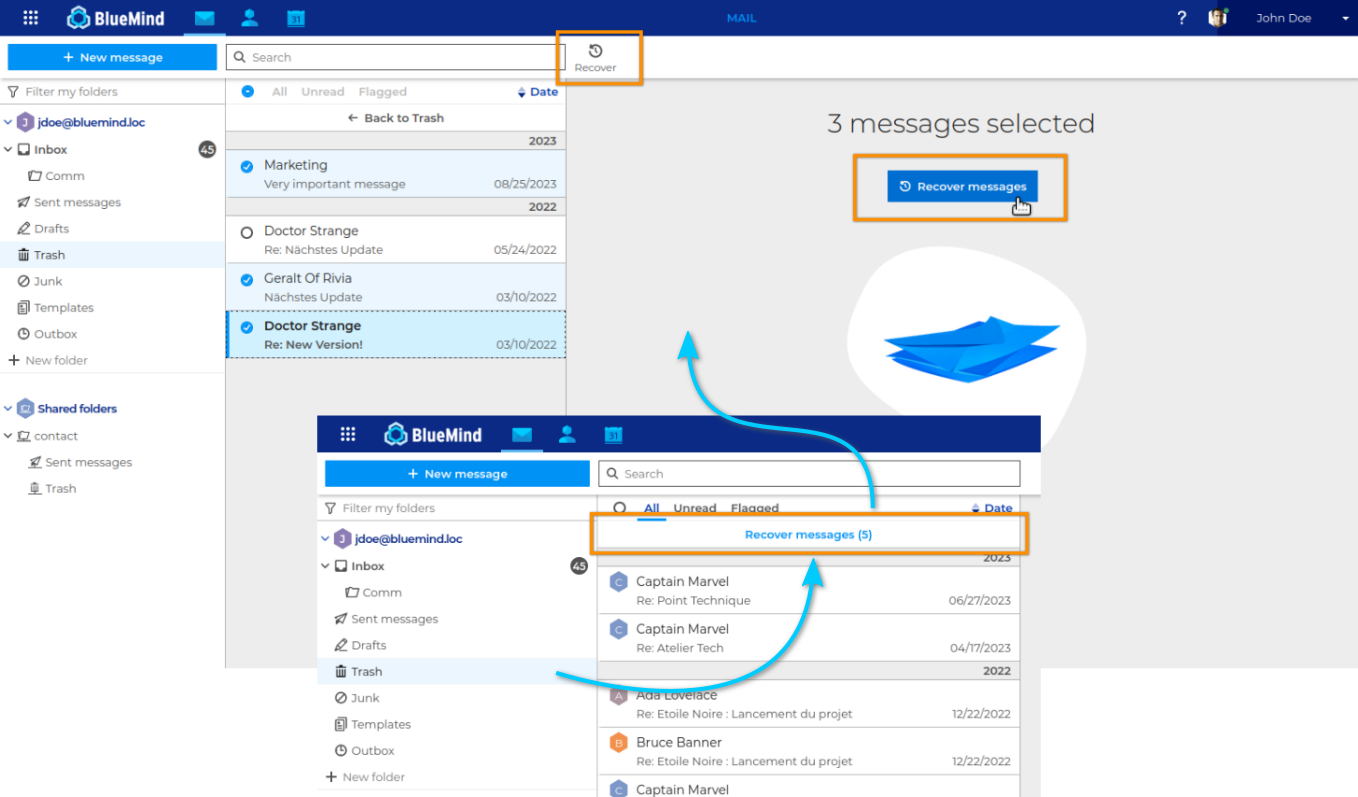Viewport: 1358px width, 797px height.
Task: Open the Outbox folder
Action: tap(55, 334)
